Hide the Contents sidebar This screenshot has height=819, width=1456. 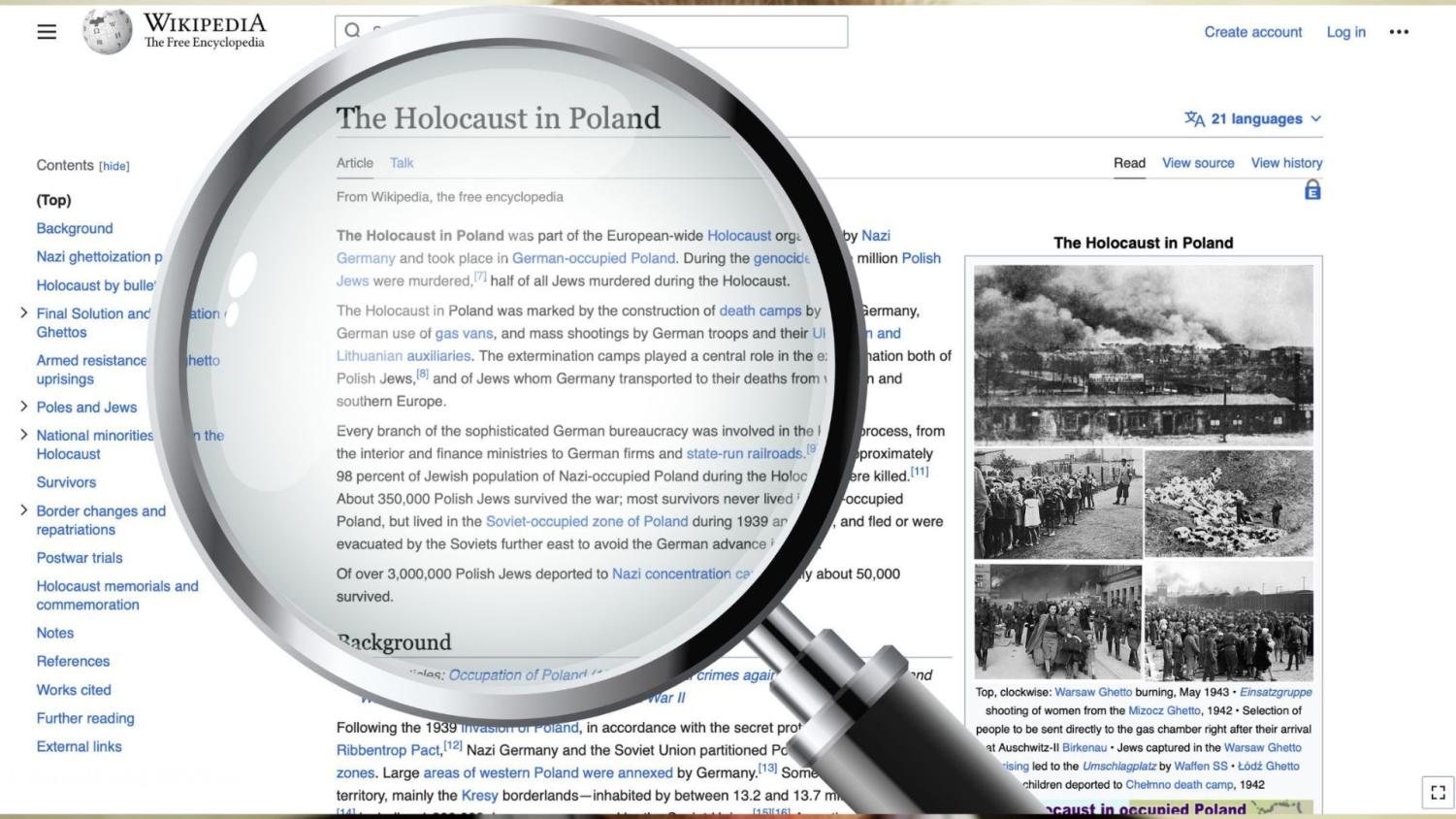114,166
